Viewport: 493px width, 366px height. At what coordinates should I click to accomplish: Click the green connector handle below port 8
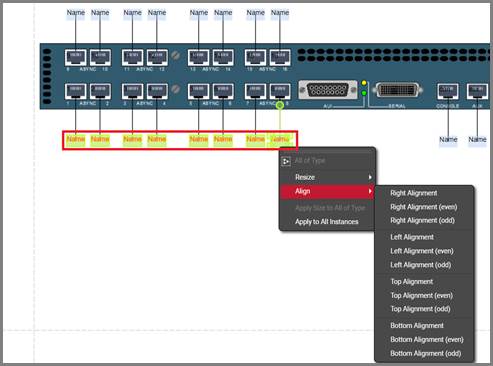click(x=280, y=105)
